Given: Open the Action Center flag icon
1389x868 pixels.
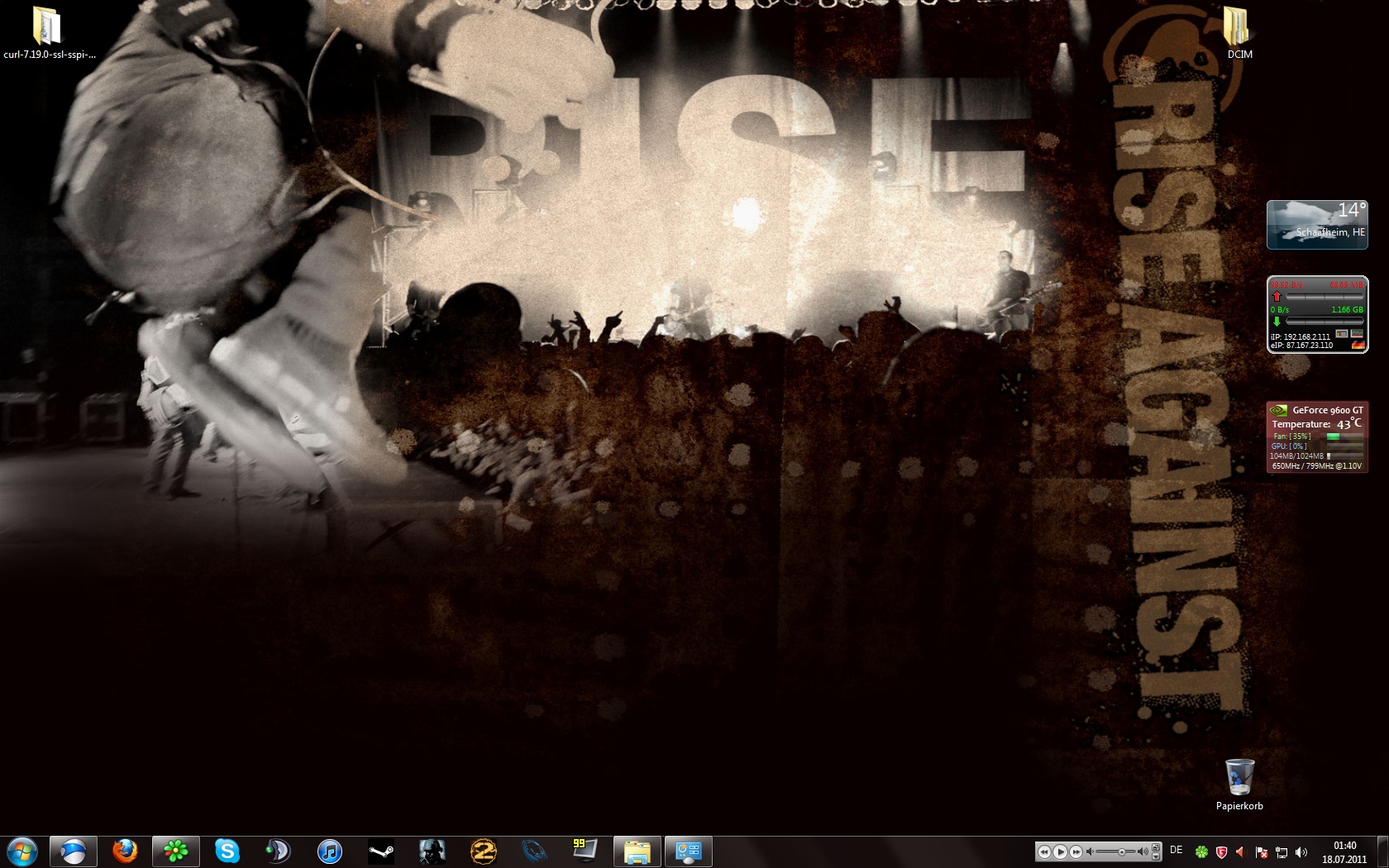Looking at the screenshot, I should tap(1261, 851).
